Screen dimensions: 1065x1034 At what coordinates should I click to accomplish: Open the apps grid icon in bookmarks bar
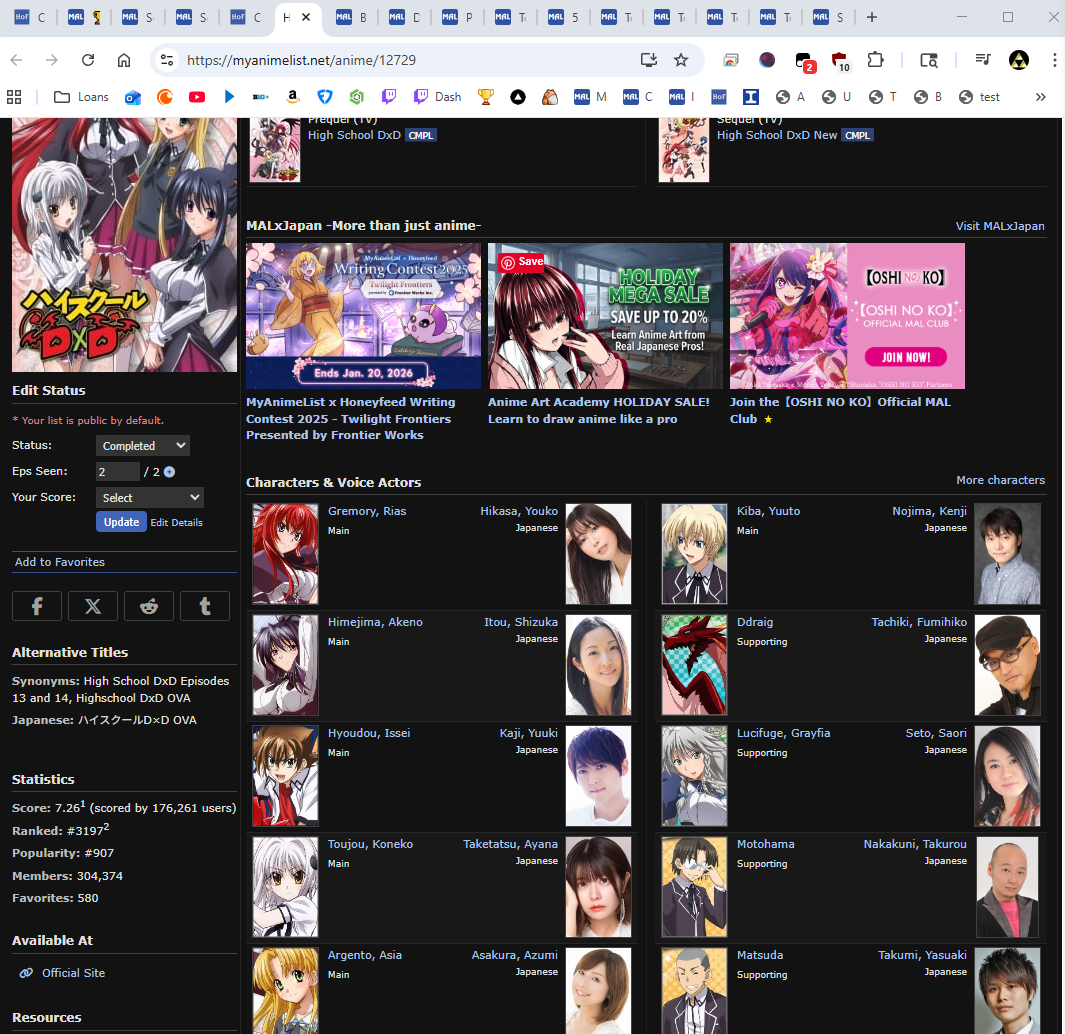(14, 97)
